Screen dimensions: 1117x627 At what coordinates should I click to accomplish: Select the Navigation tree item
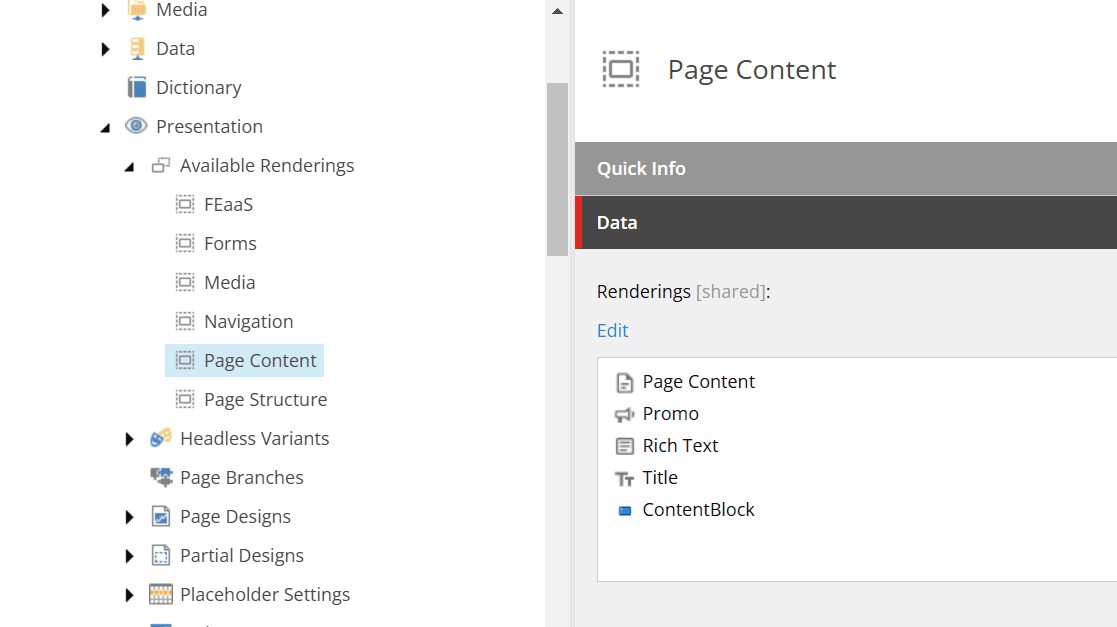(x=248, y=322)
